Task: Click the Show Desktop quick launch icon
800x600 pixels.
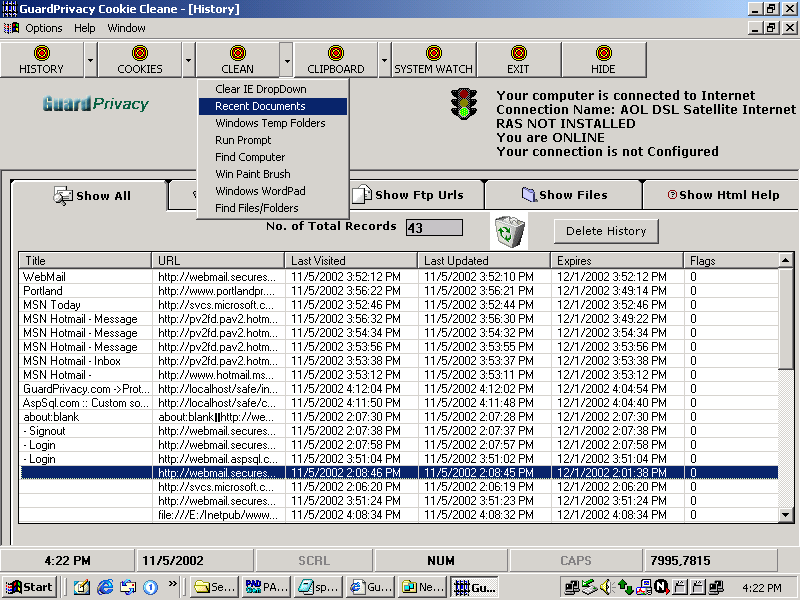Action: pos(82,587)
